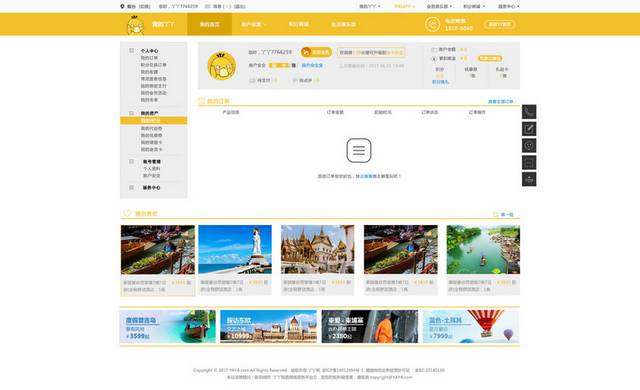Open 我的订单 in the left sidebar
The width and height of the screenshot is (640, 390).
coord(149,58)
